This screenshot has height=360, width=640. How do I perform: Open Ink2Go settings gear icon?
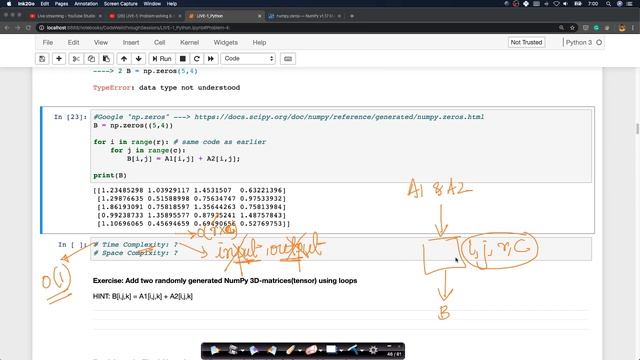coord(373,350)
